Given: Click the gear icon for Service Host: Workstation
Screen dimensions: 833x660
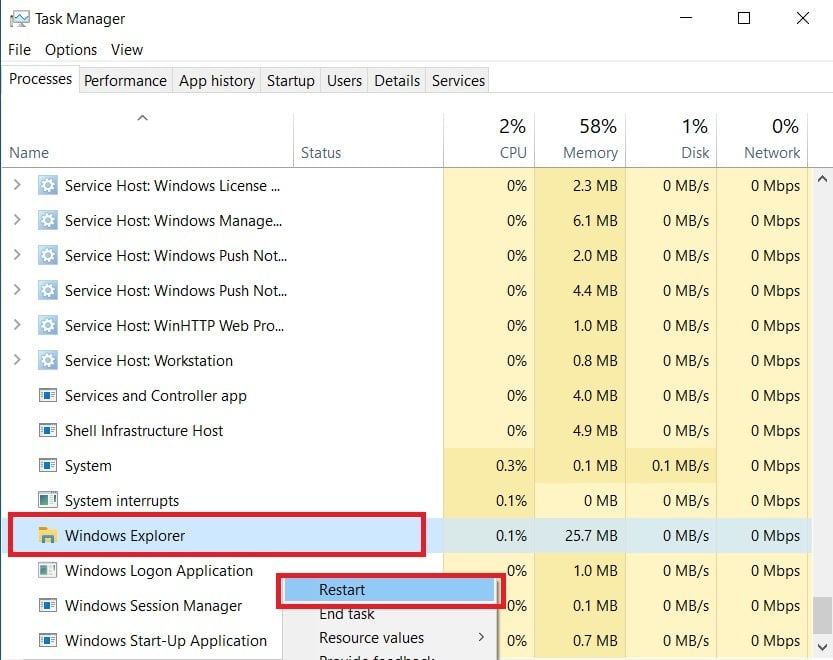Looking at the screenshot, I should click(48, 360).
